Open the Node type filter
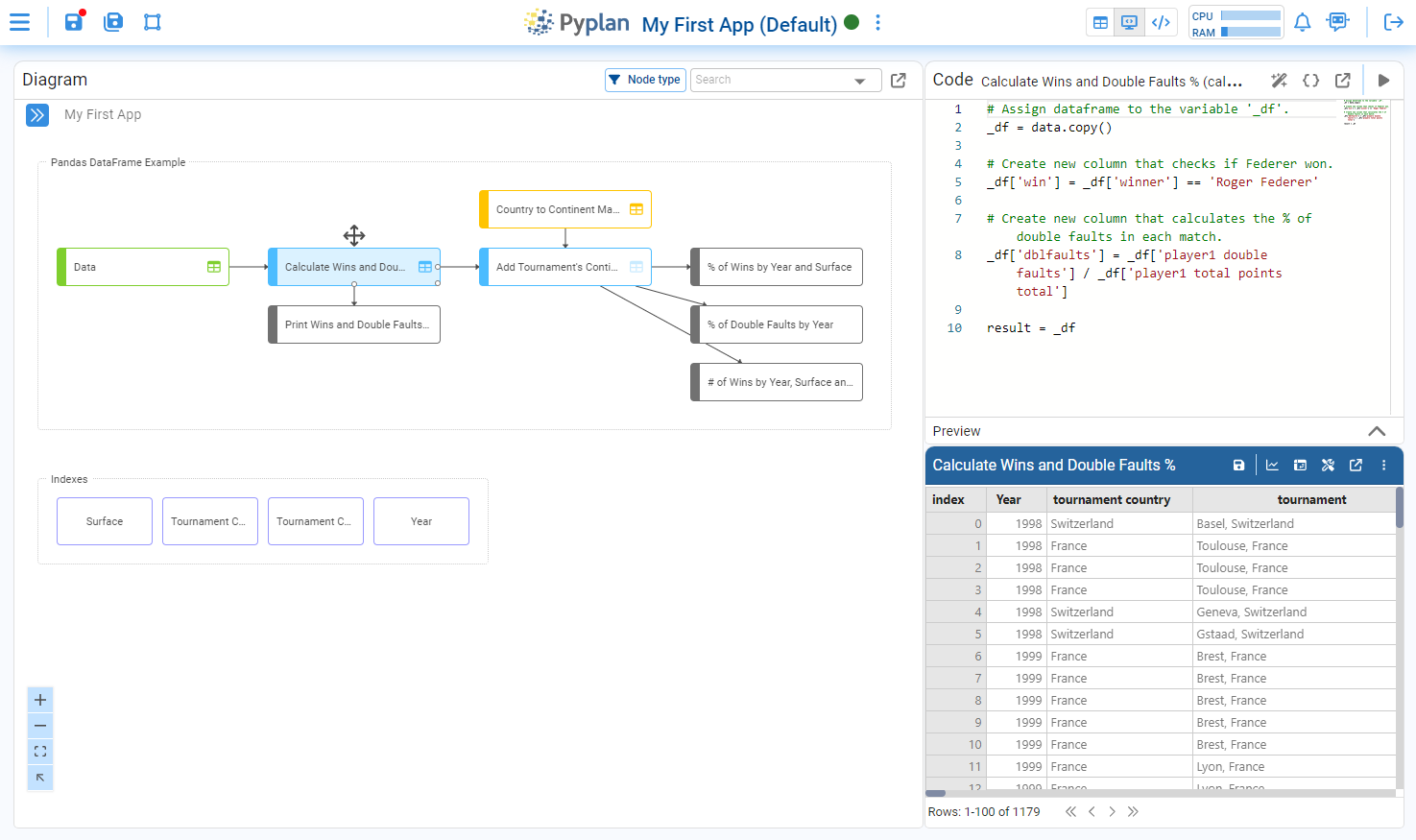This screenshot has width=1416, height=840. (645, 80)
